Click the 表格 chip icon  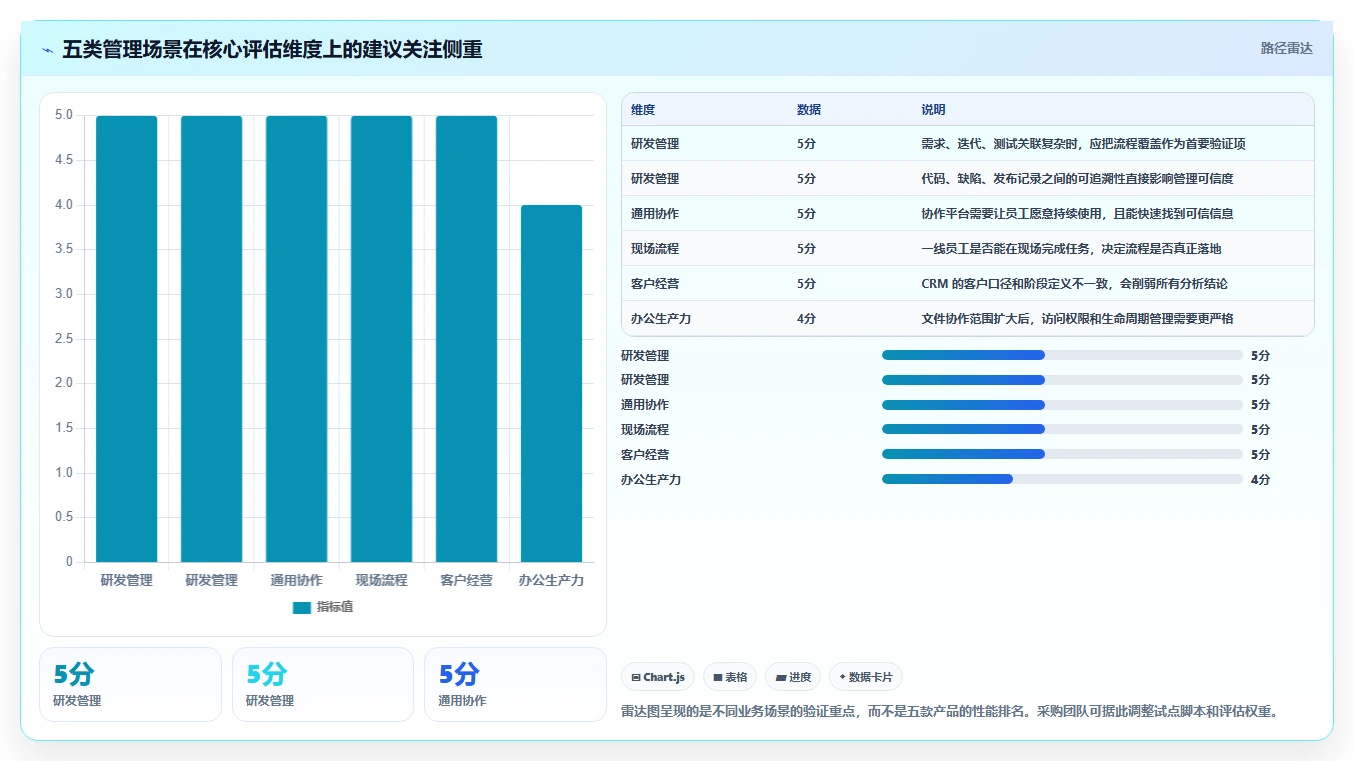coord(718,677)
